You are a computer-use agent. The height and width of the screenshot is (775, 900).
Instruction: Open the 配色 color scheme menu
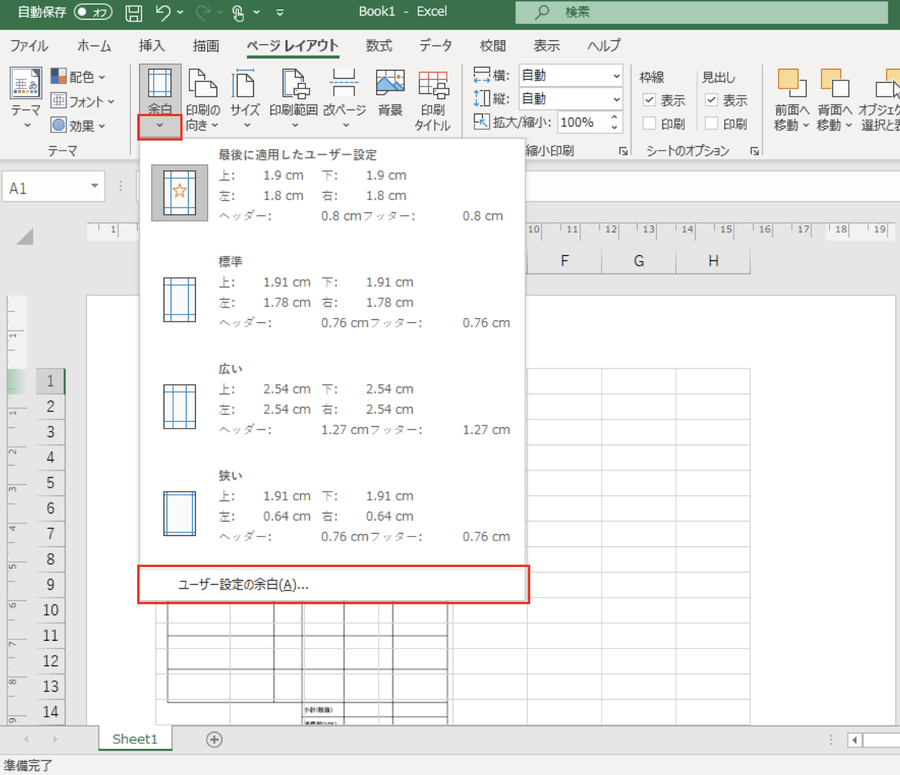(78, 76)
